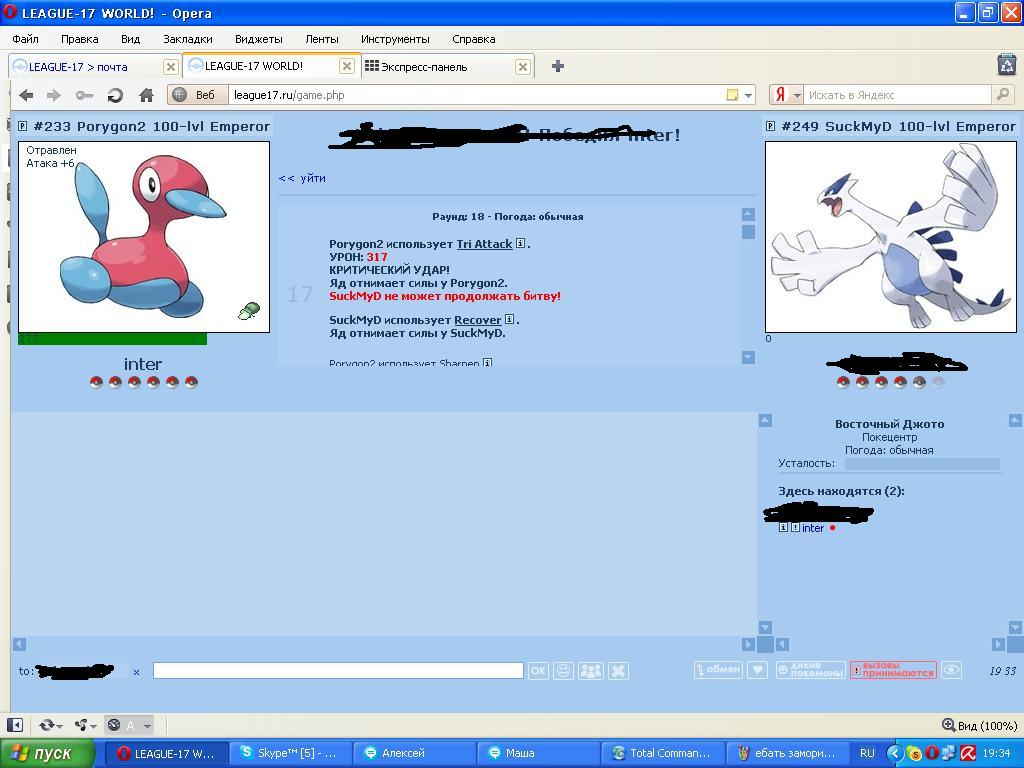Viewport: 1024px width, 768px height.
Task: Click the address field with league17.ru/game.php
Action: [x=477, y=95]
